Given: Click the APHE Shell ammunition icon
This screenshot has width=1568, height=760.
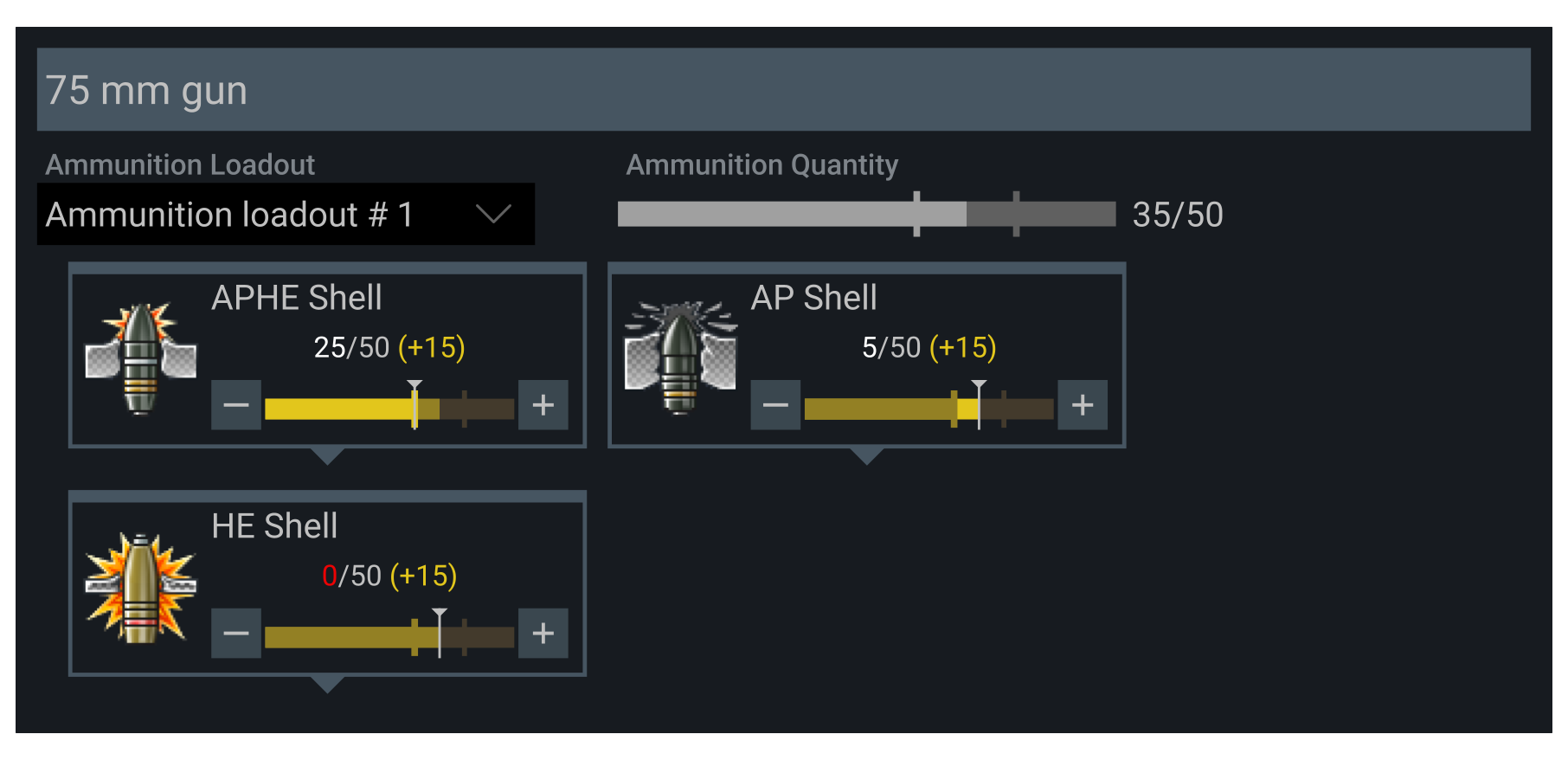Looking at the screenshot, I should coord(140,358).
